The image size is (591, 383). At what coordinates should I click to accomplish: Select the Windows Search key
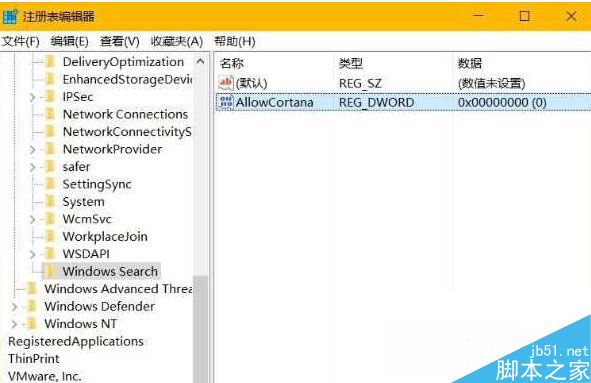point(110,271)
